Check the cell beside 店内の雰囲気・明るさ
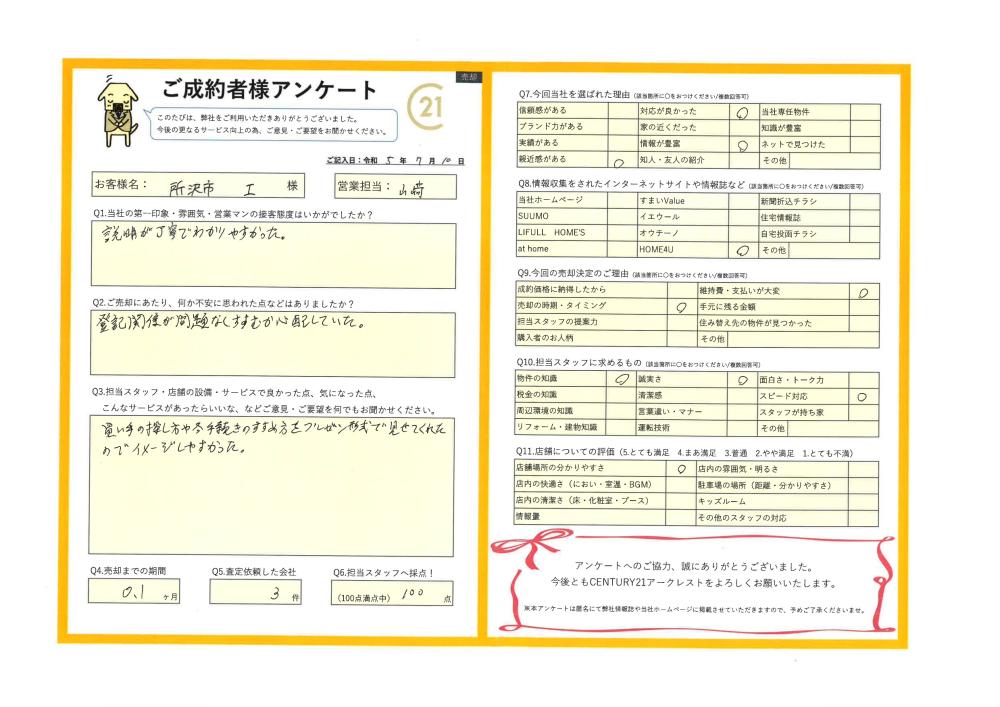 click(864, 470)
